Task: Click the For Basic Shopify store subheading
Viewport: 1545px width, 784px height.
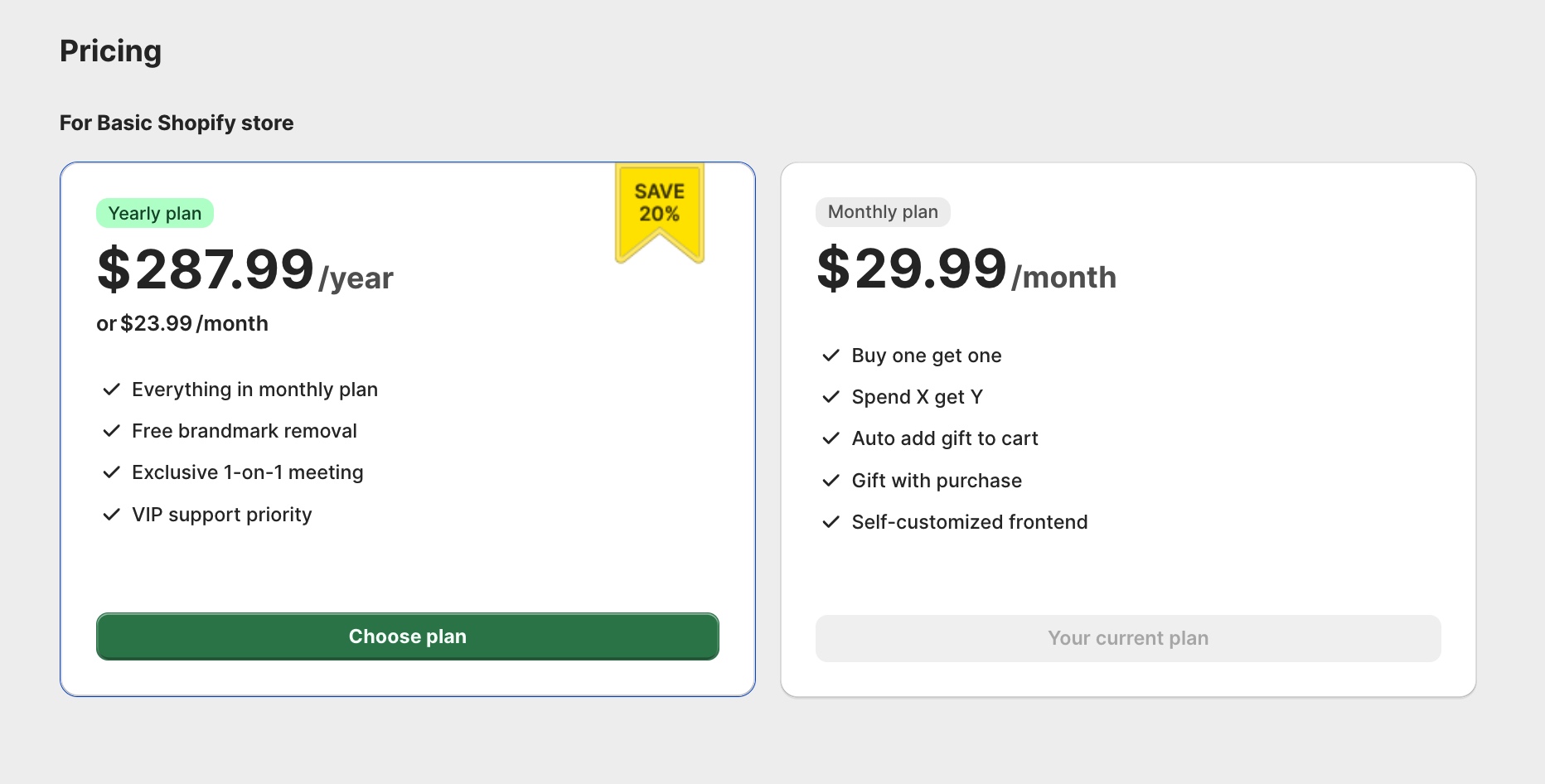Action: click(177, 123)
